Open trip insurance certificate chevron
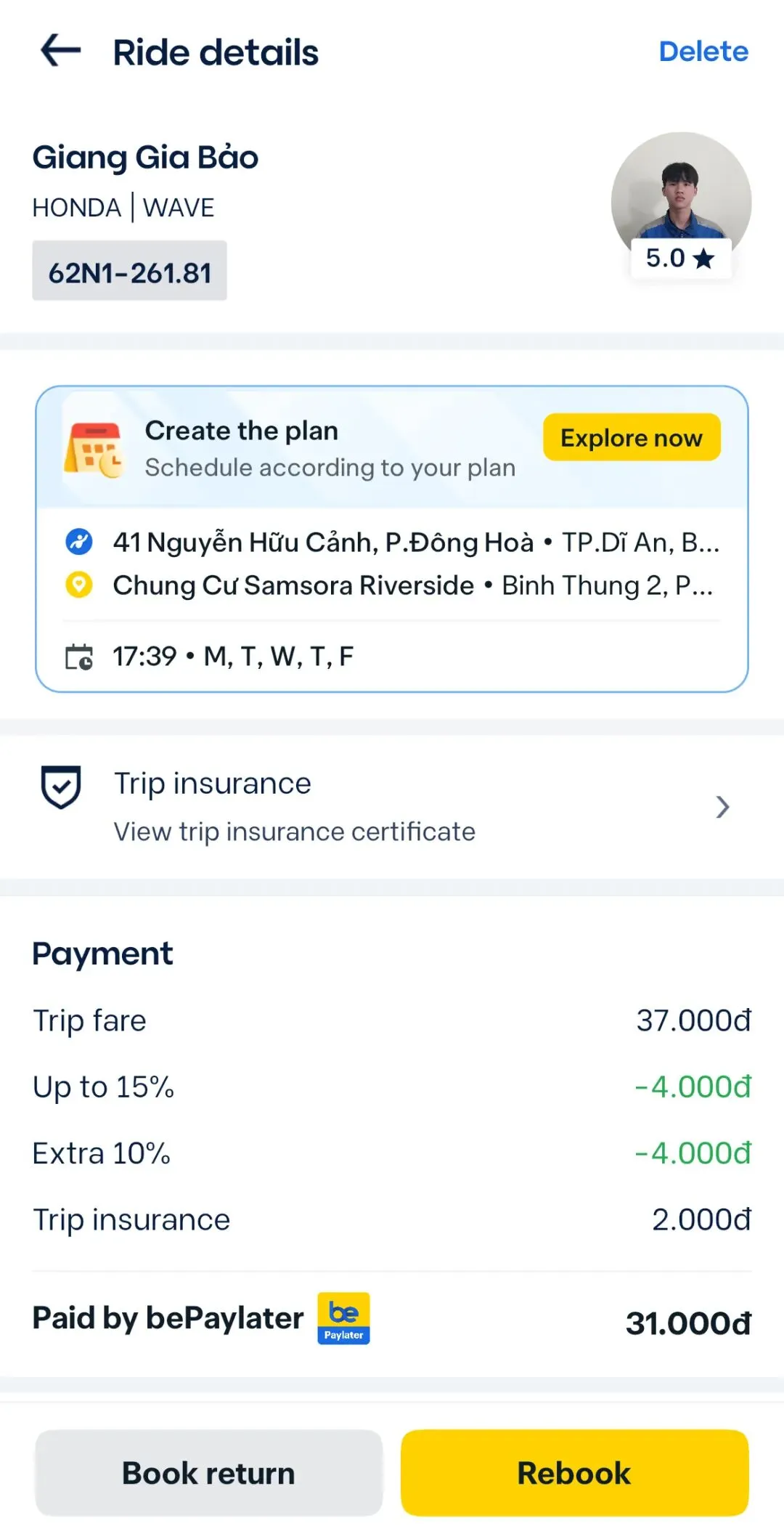The image size is (784, 1539). pos(722,807)
